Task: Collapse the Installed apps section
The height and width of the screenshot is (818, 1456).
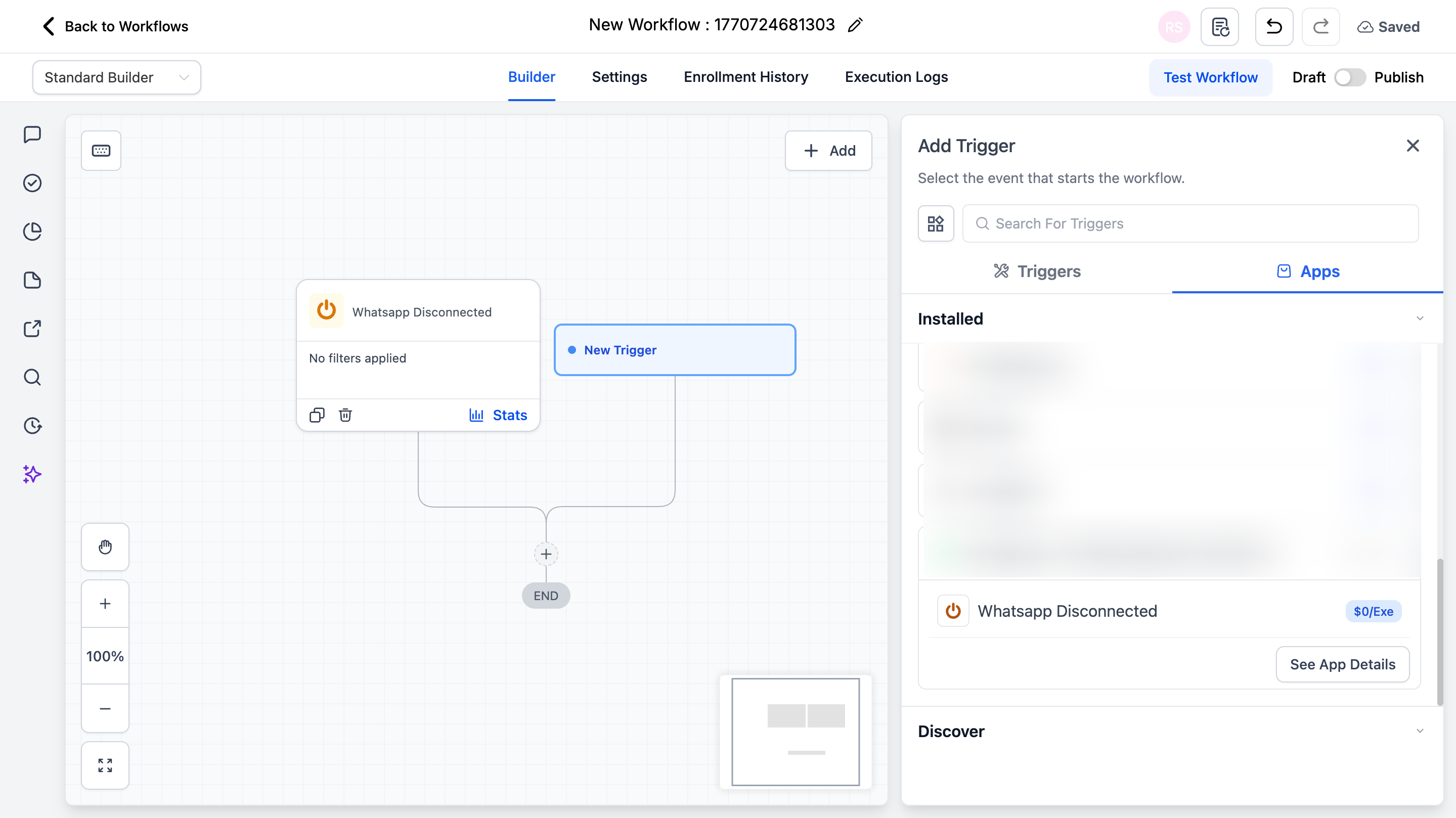Action: point(1419,319)
